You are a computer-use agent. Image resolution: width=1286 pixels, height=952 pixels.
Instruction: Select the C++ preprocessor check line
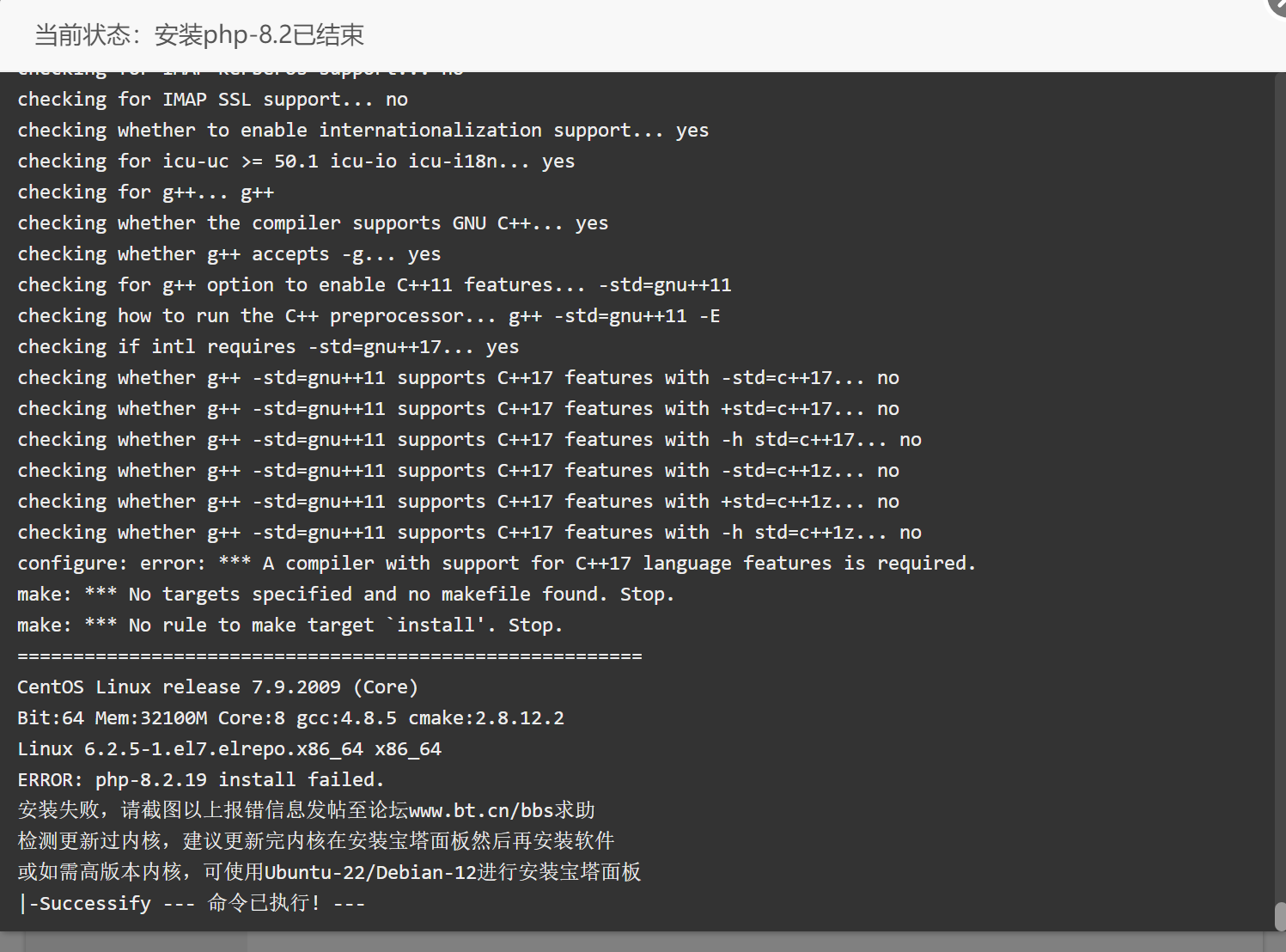tap(369, 316)
